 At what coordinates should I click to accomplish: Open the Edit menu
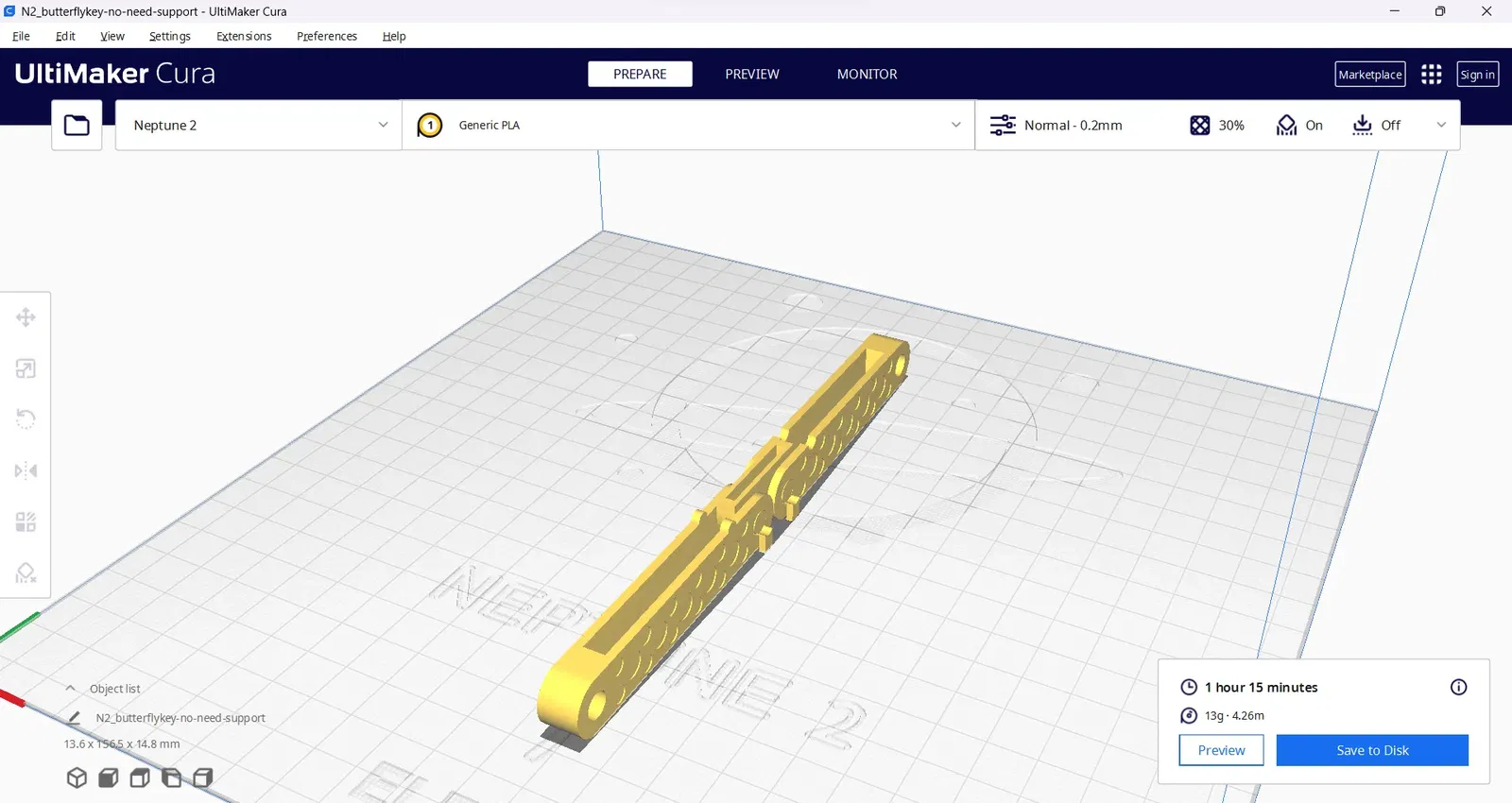(65, 36)
